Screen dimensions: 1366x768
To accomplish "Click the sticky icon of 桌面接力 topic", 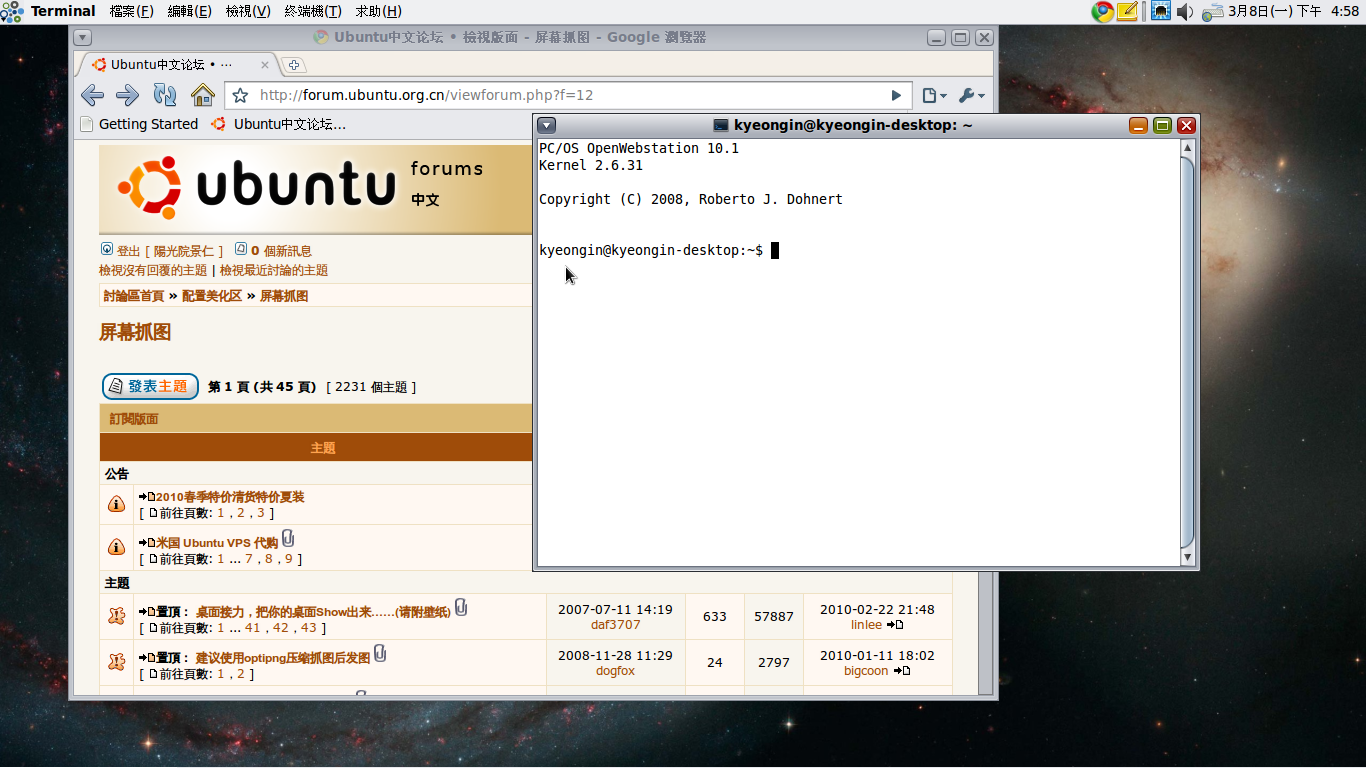I will tap(117, 617).
